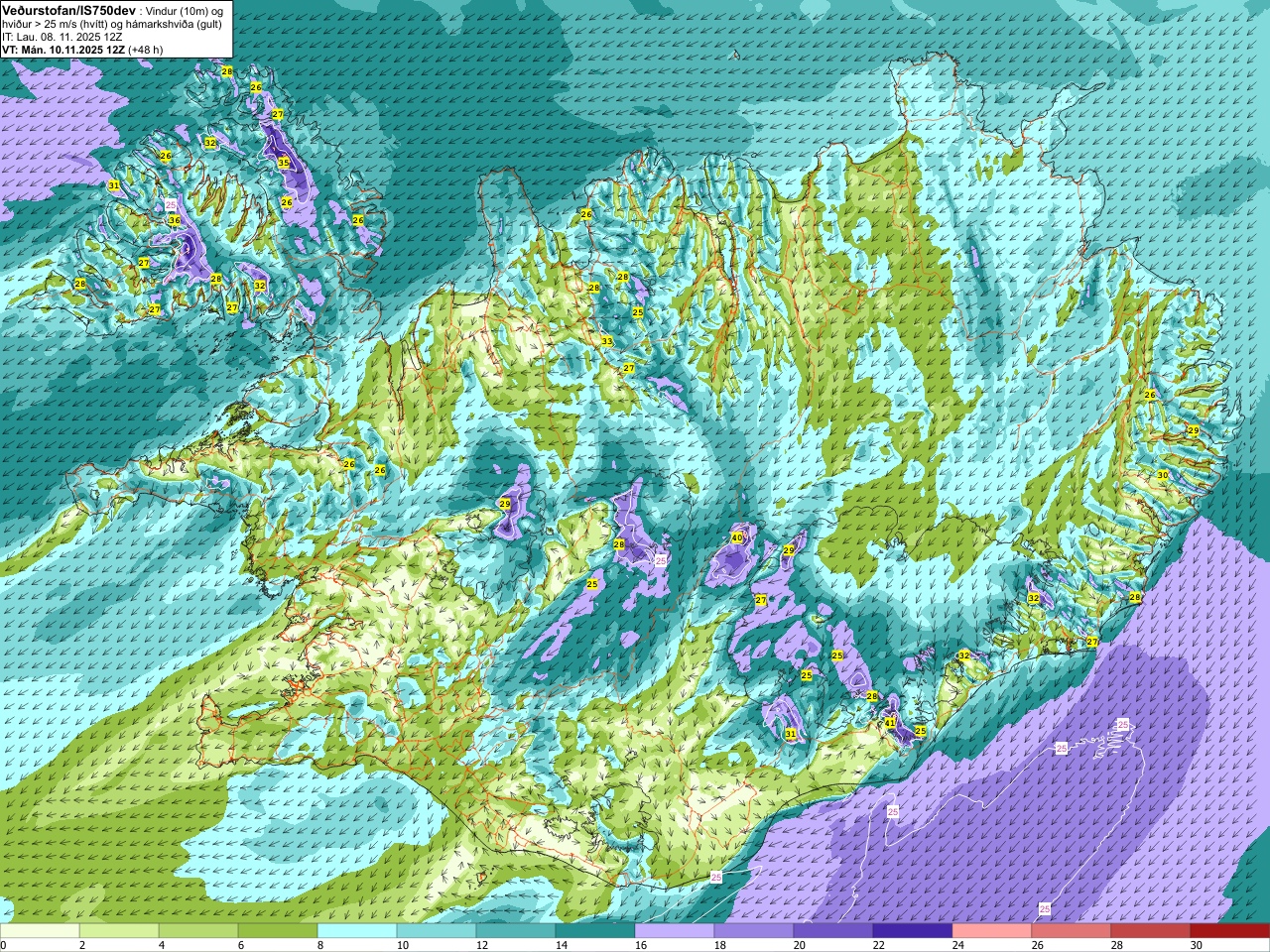The width and height of the screenshot is (1270, 952).
Task: Click the yellow gust label 35
Action: pyautogui.click(x=284, y=163)
